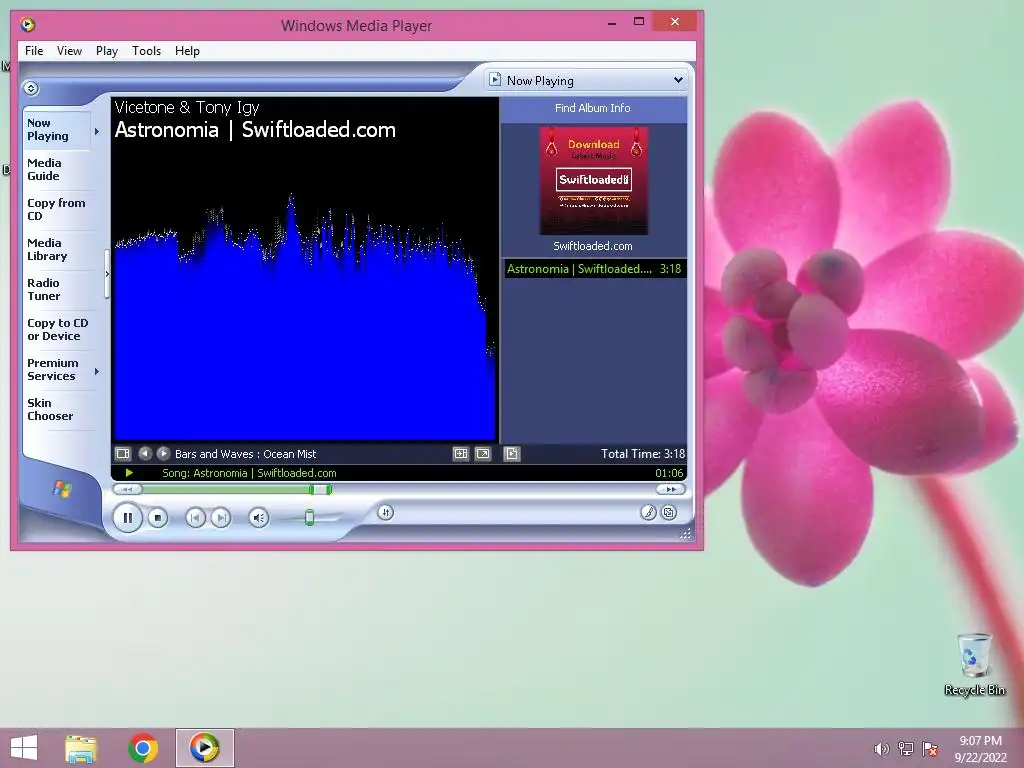Open the Action Center flag icon
This screenshot has width=1024, height=768.
pos(930,749)
